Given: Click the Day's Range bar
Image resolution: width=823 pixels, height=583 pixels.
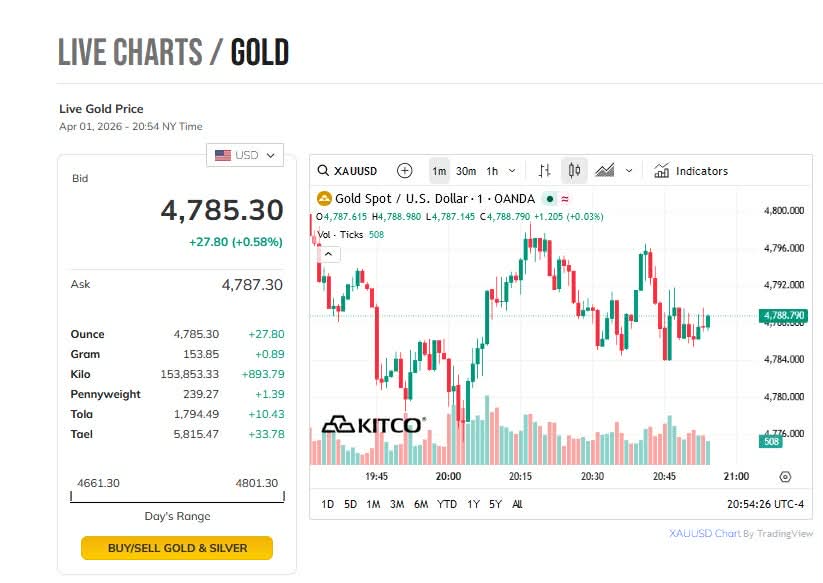Looking at the screenshot, I should [177, 496].
